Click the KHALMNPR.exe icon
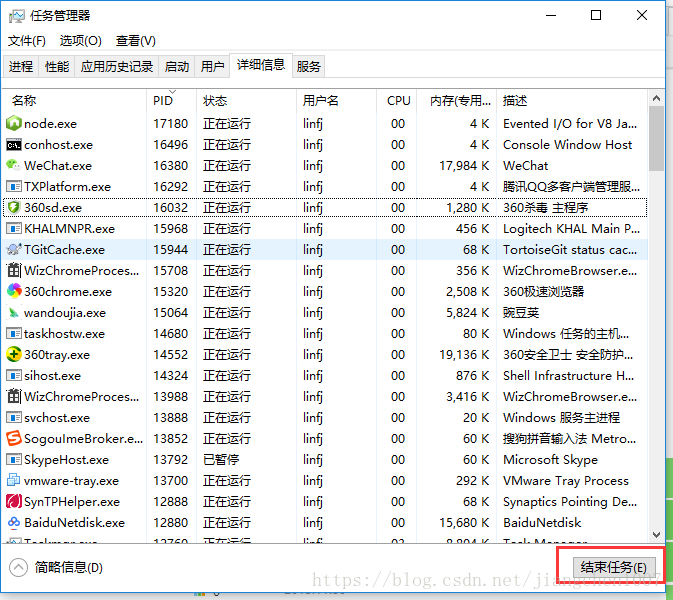Image resolution: width=673 pixels, height=600 pixels. (14, 229)
